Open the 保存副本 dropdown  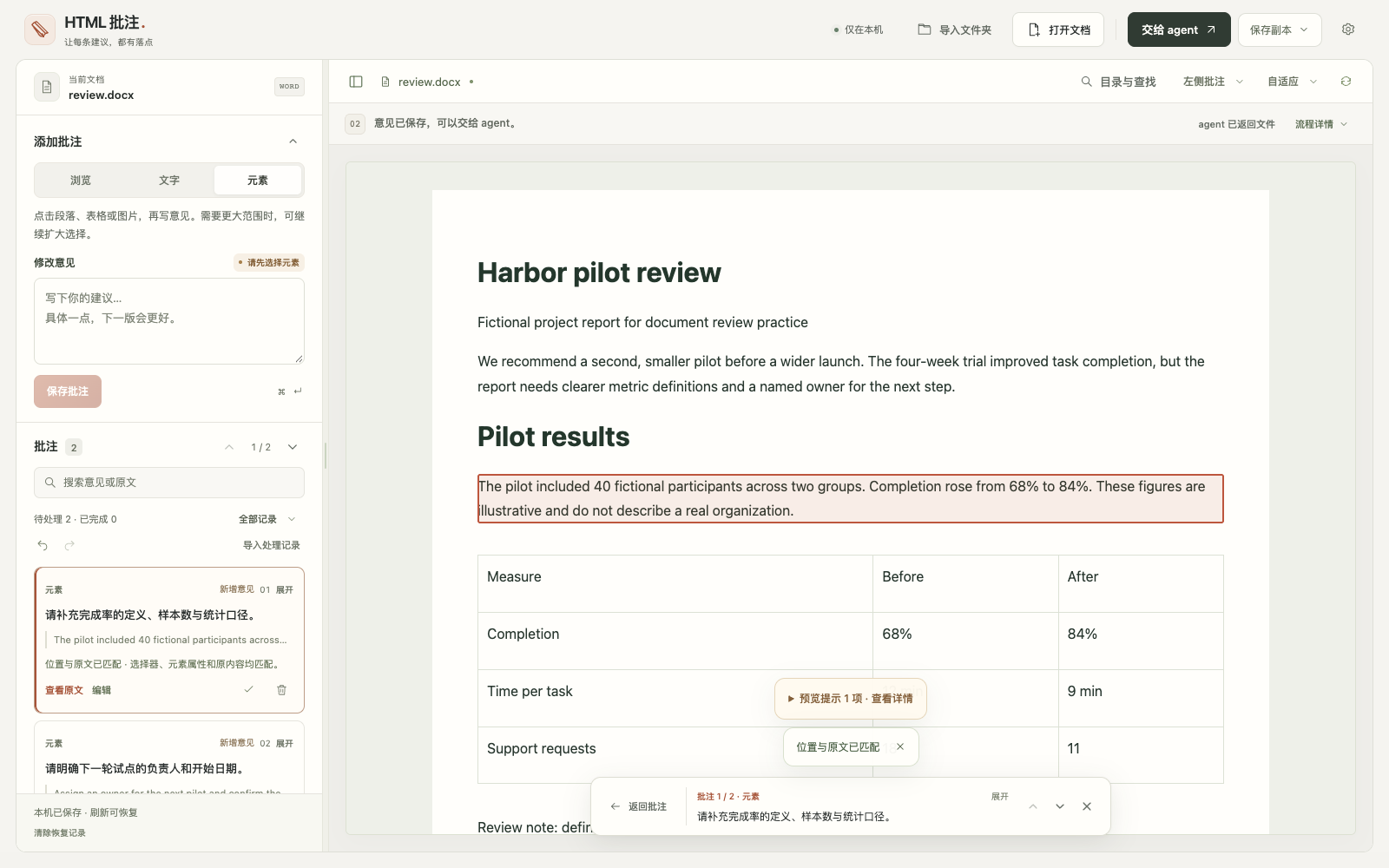click(1280, 30)
